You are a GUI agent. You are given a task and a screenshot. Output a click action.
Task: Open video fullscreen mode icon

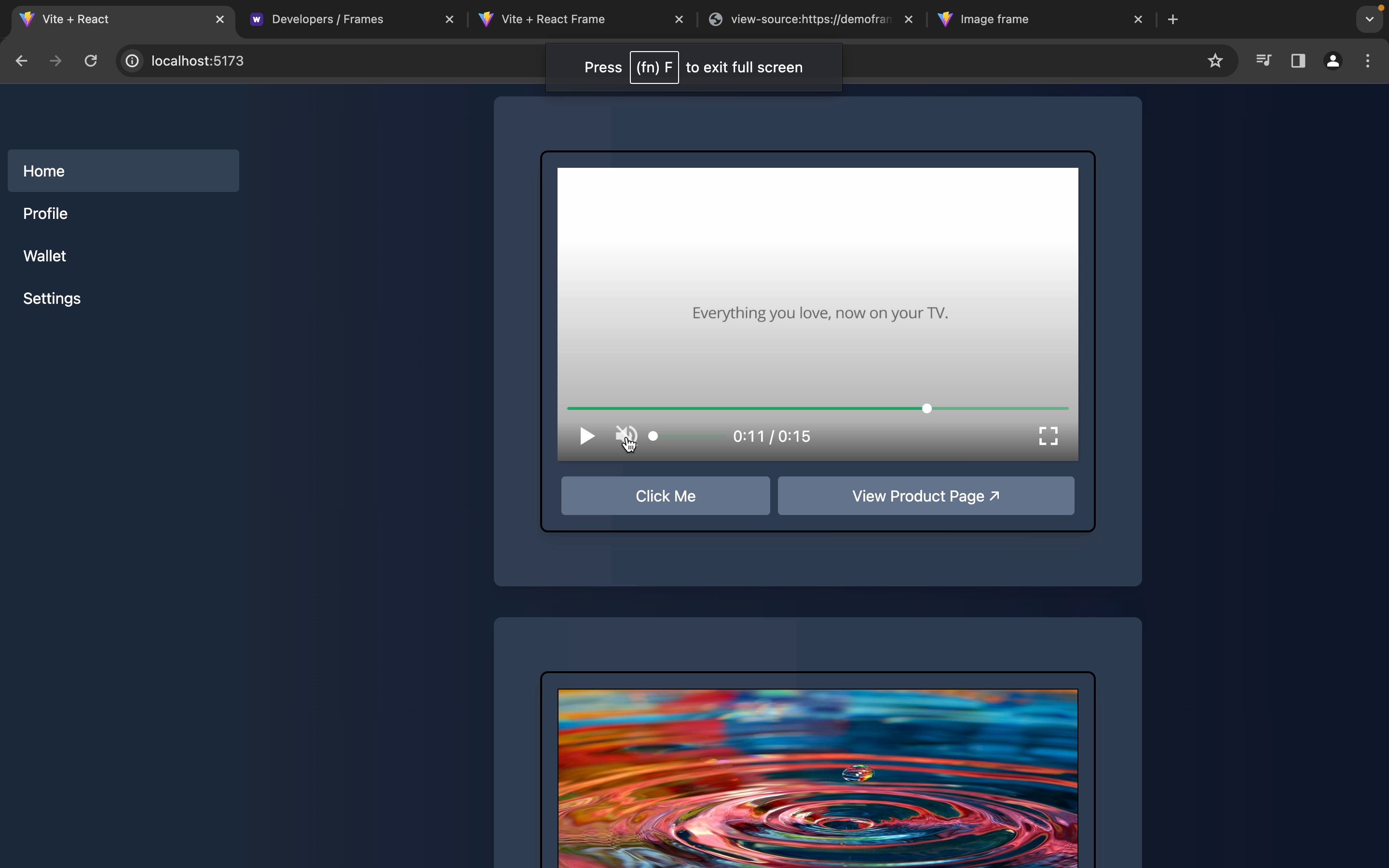(1049, 436)
